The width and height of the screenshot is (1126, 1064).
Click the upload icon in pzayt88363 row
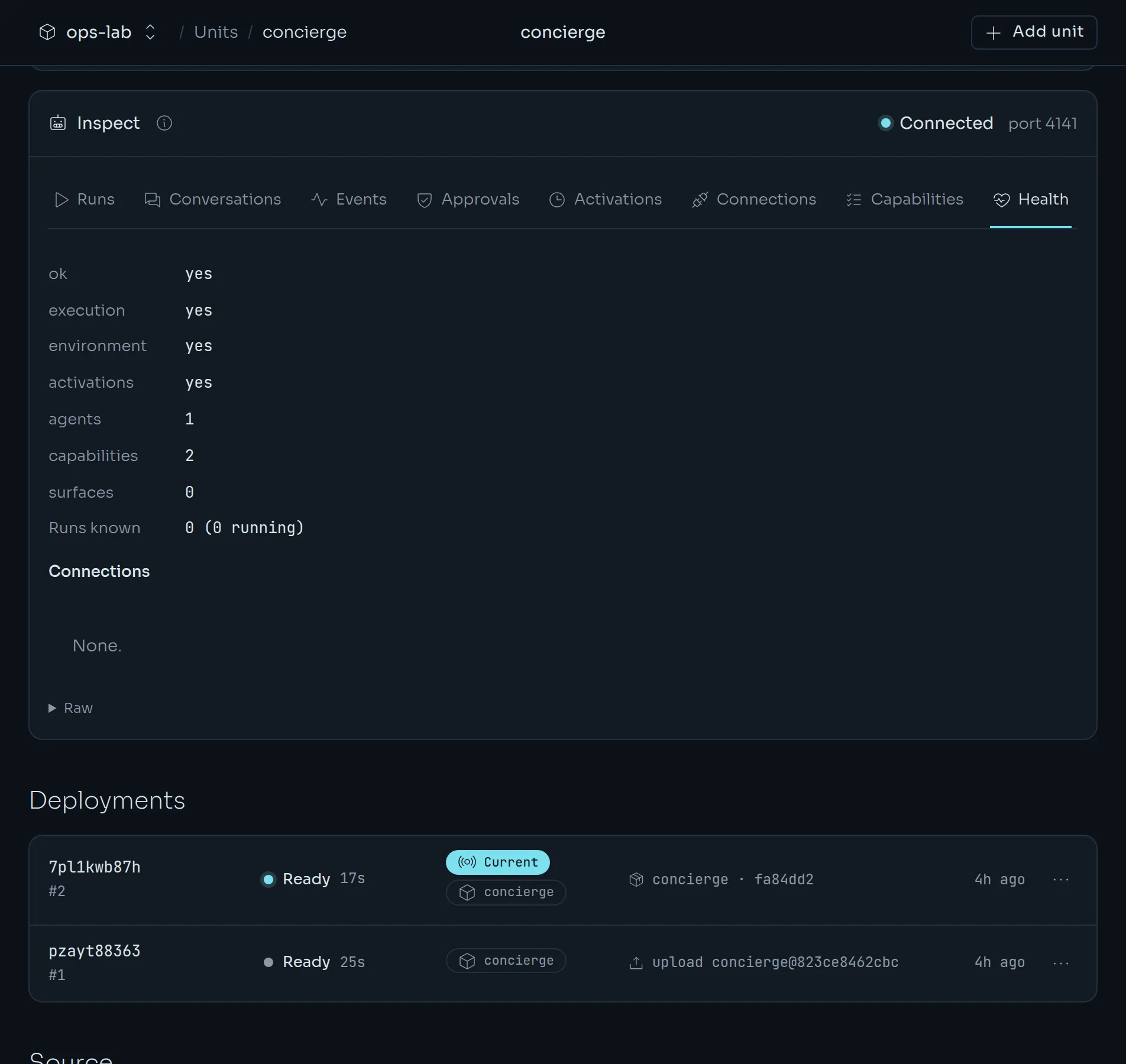tap(636, 963)
